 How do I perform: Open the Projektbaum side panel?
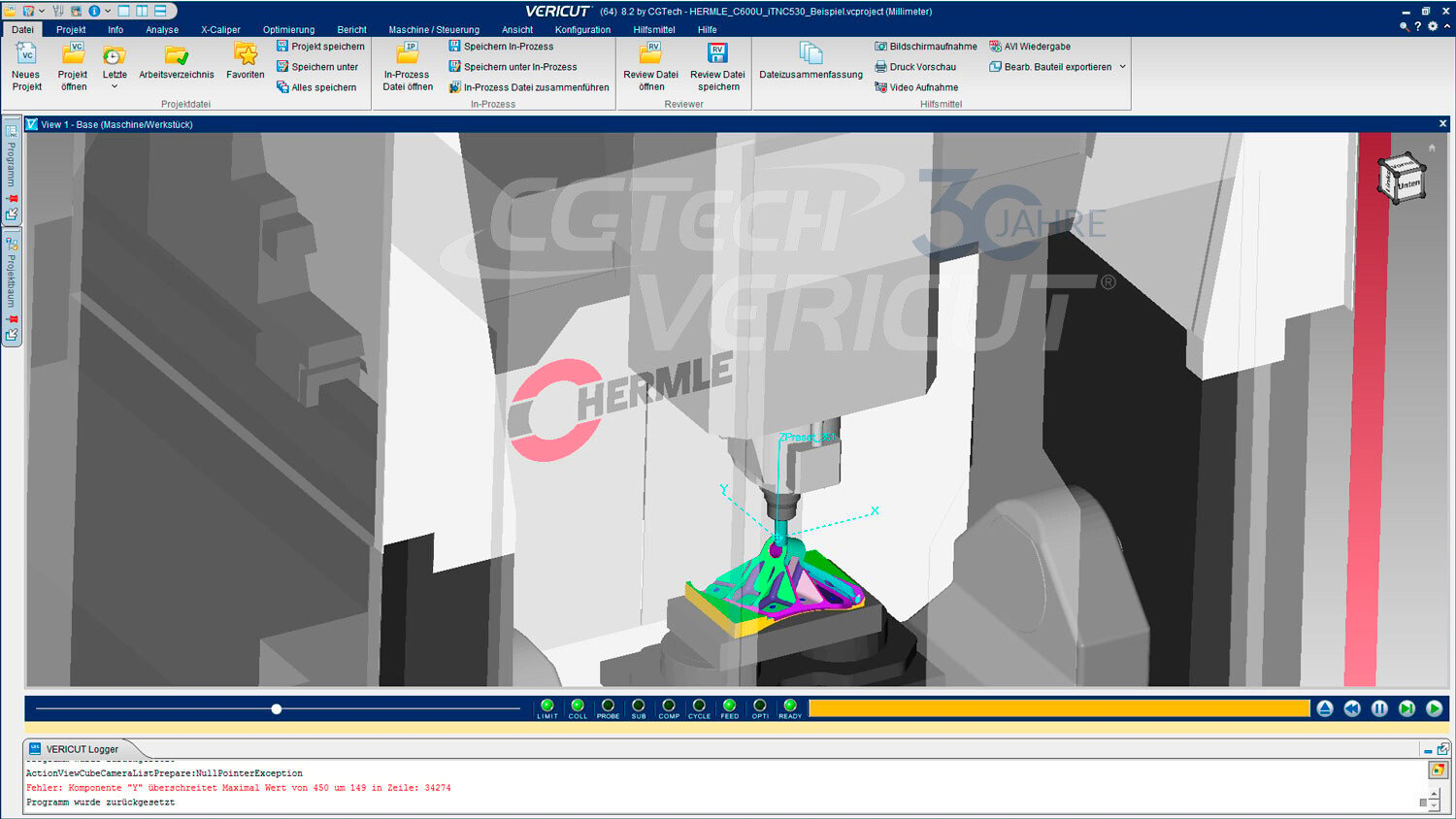(12, 279)
